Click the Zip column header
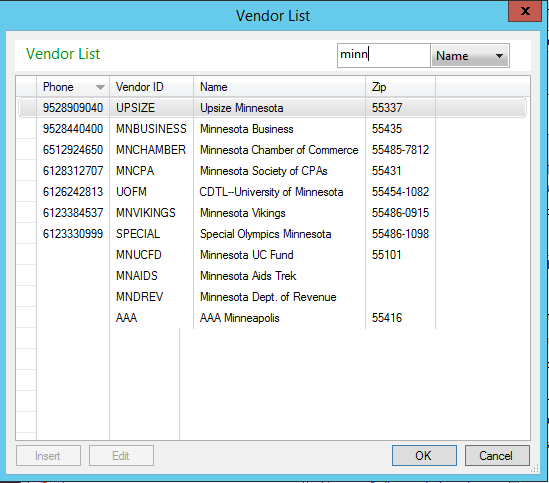This screenshot has height=483, width=549. tap(400, 87)
